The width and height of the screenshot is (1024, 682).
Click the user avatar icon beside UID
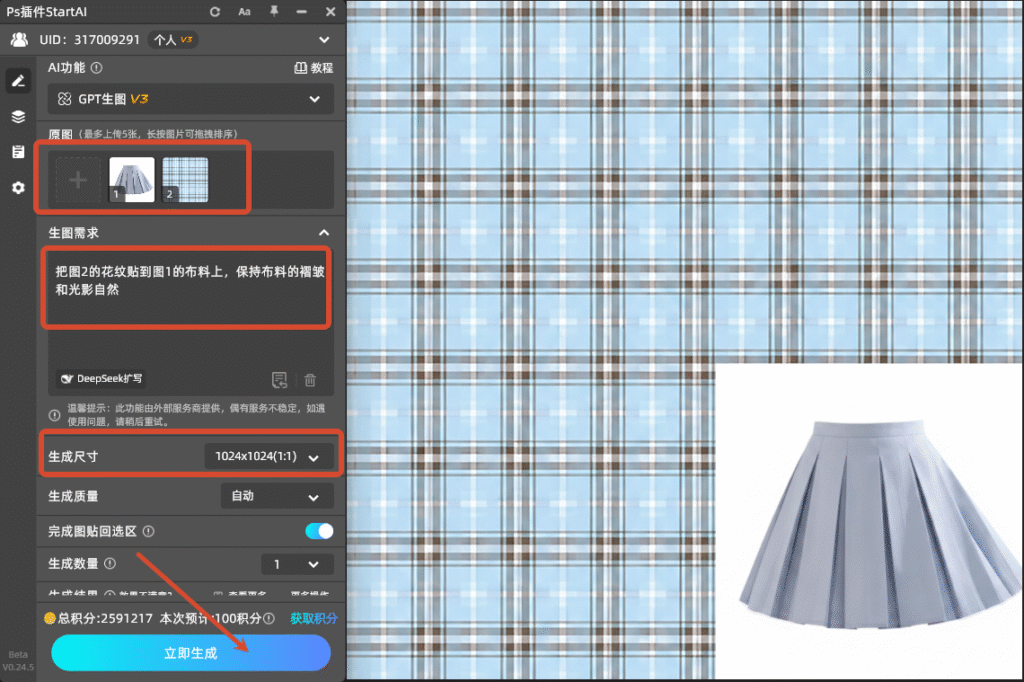[20, 40]
